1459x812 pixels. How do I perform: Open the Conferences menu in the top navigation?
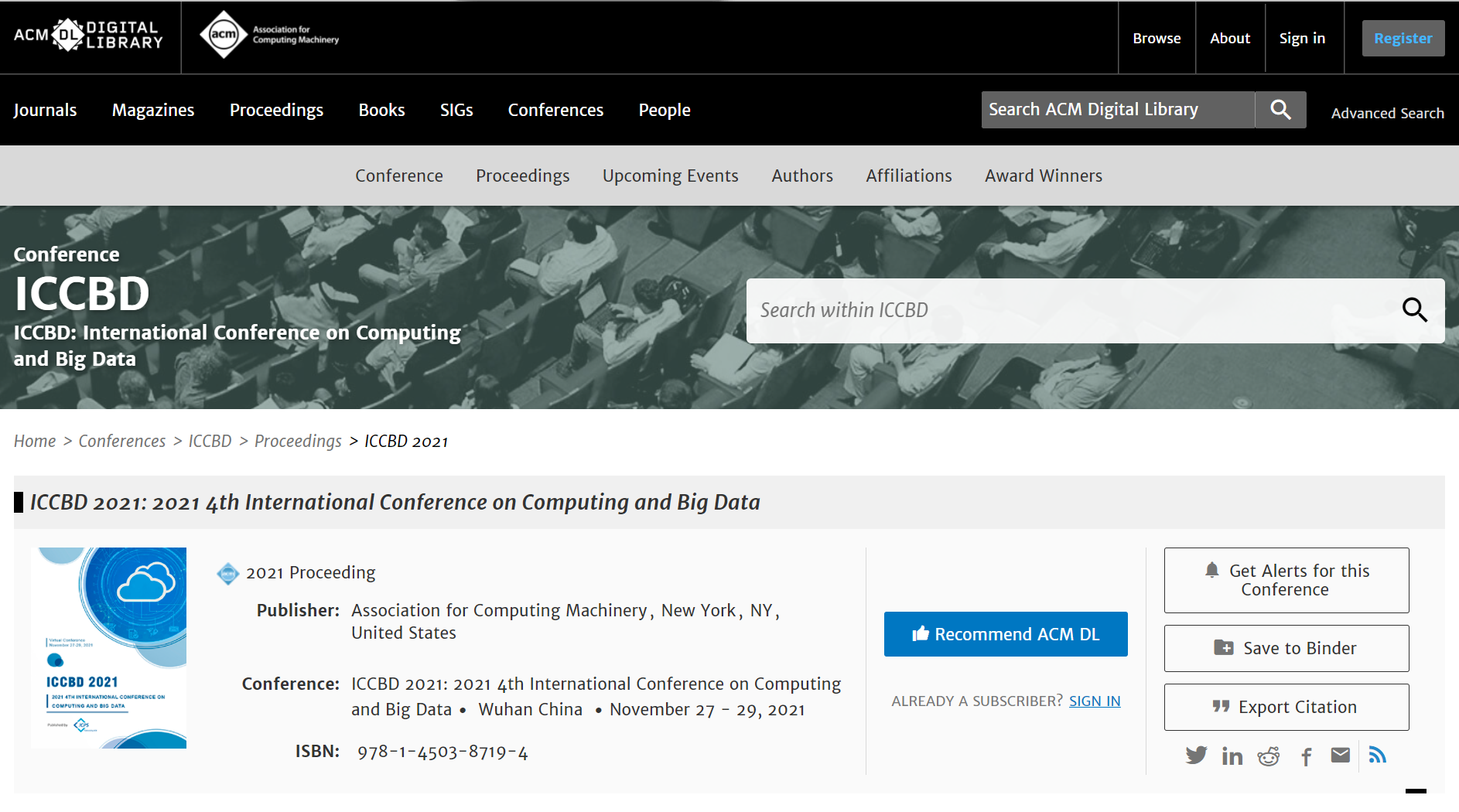click(x=555, y=110)
